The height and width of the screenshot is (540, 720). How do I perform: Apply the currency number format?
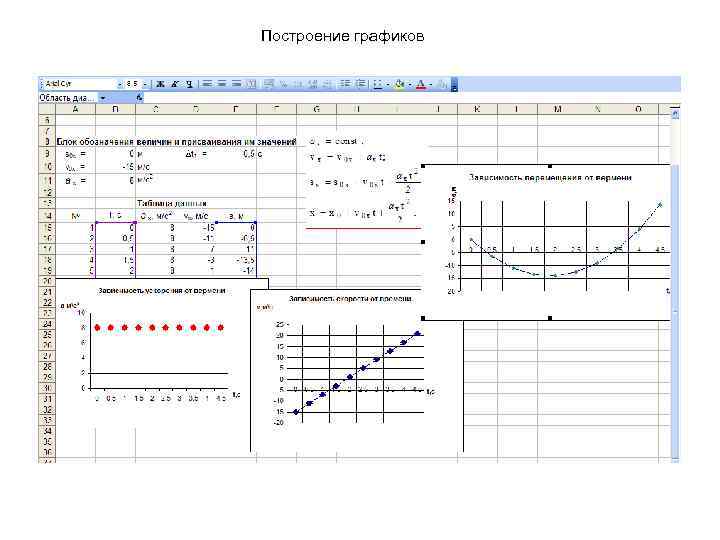270,84
